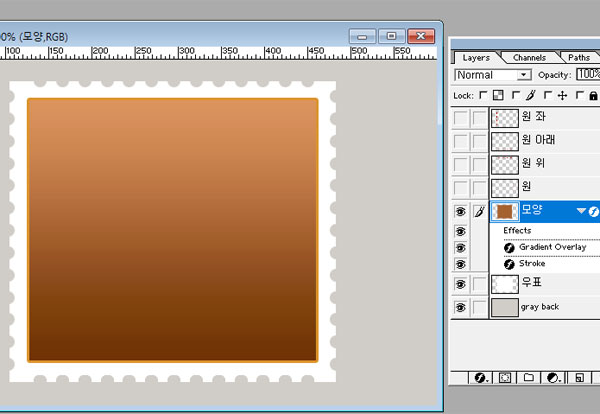Enable the lock all checkbox
This screenshot has height=414, width=600.
coord(580,95)
